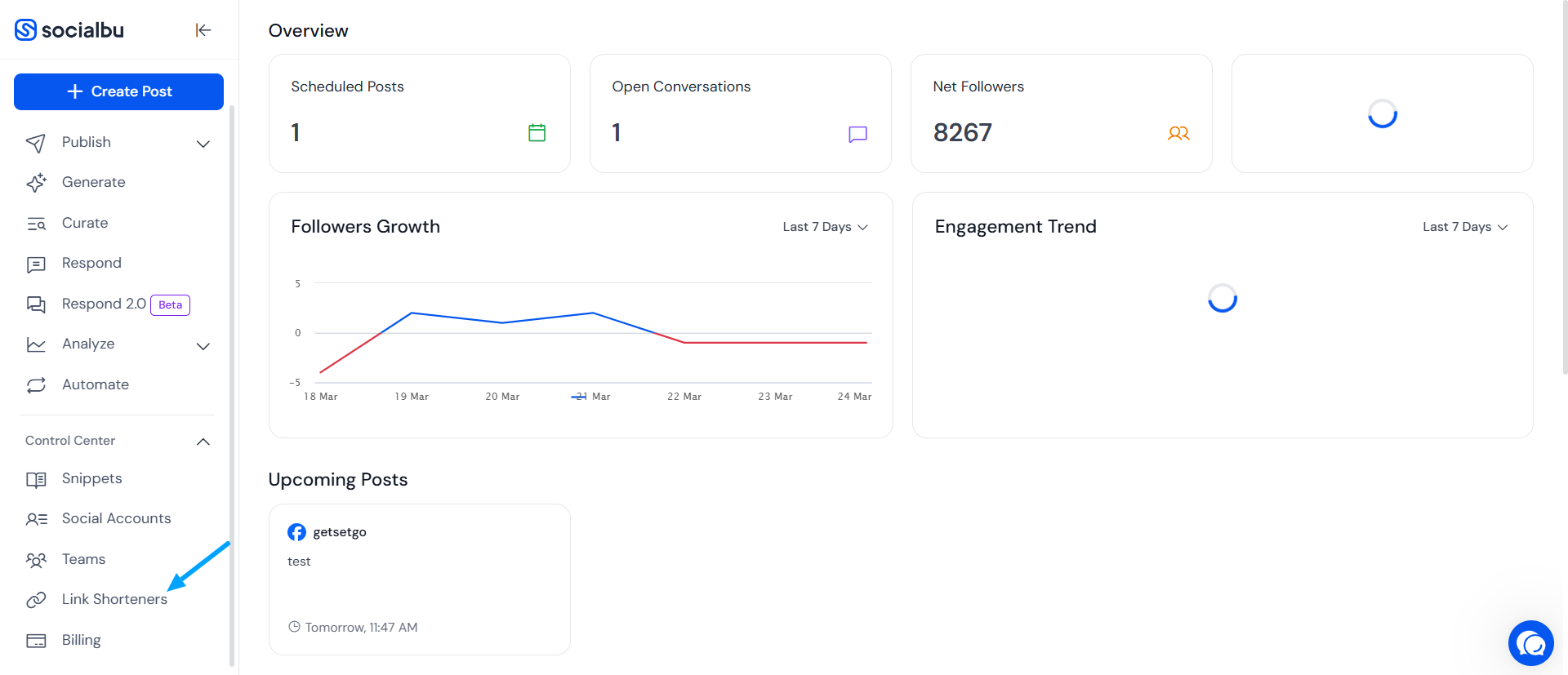1568x675 pixels.
Task: Click the Generate sparkle icon
Action: click(x=36, y=183)
